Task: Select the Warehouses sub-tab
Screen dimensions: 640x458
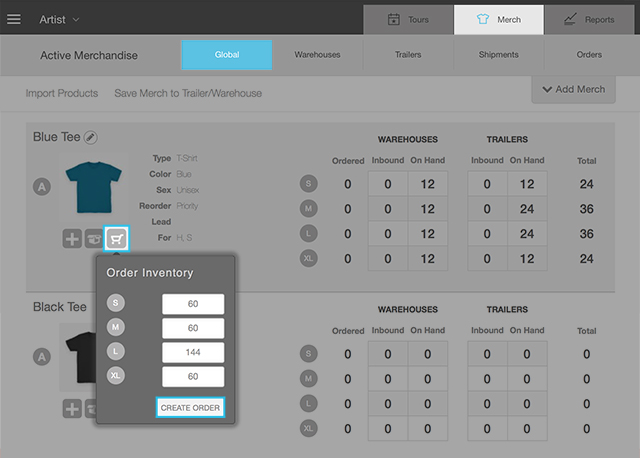Action: coord(317,55)
